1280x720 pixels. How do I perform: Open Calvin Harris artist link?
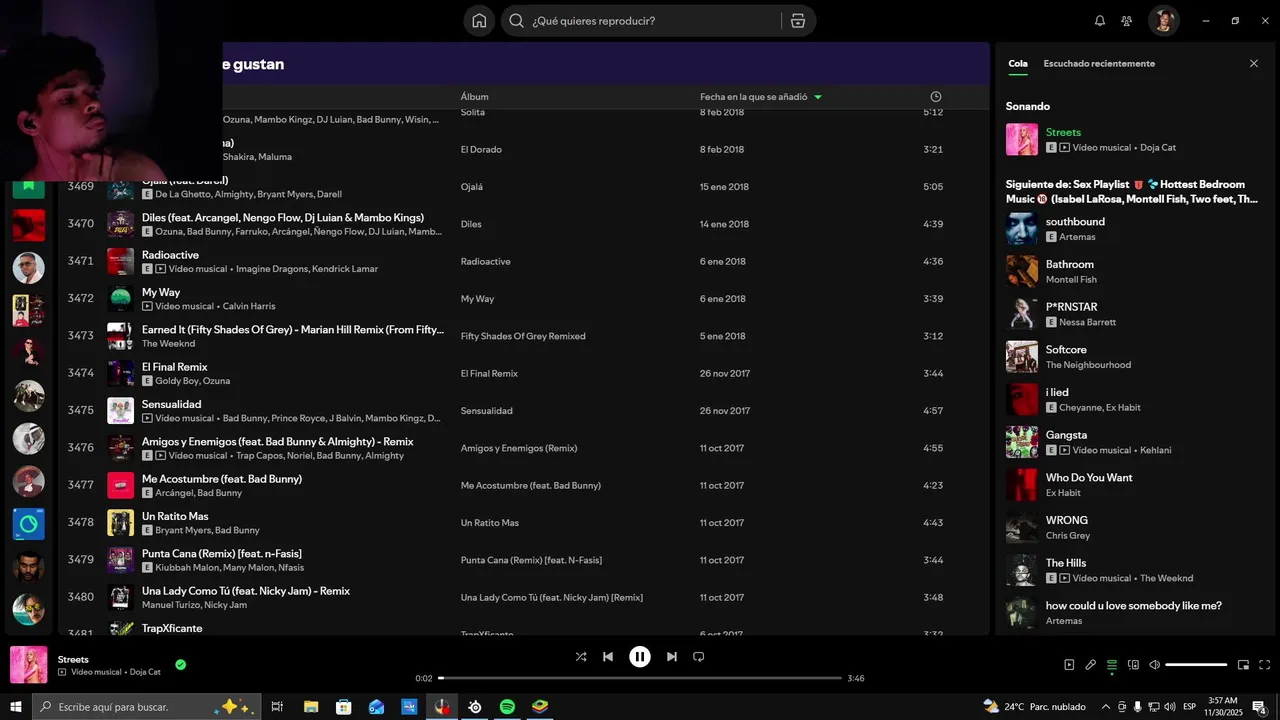249,306
